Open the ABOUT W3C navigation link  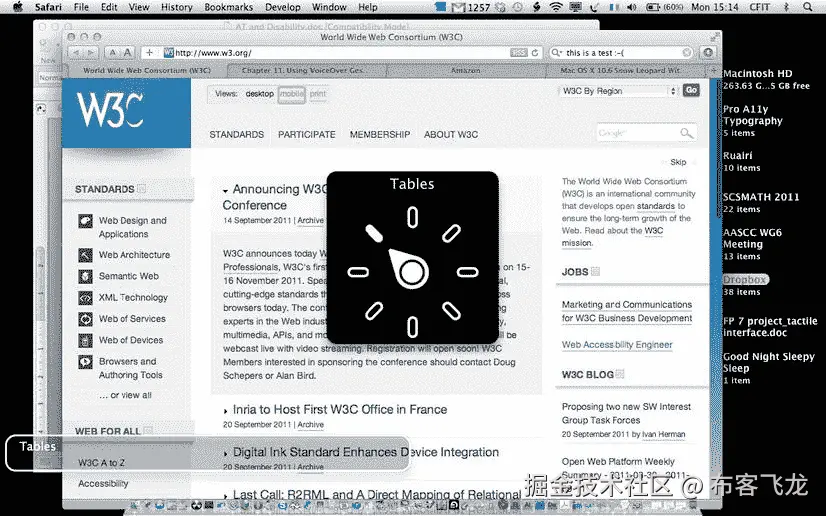(451, 135)
